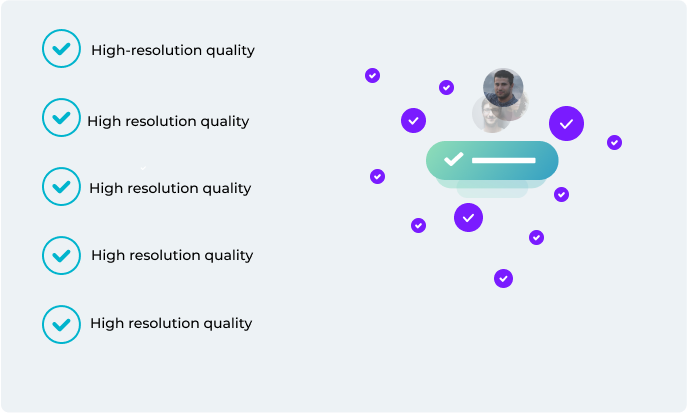
Task: Click the last teal check circle in list
Action: (61, 325)
